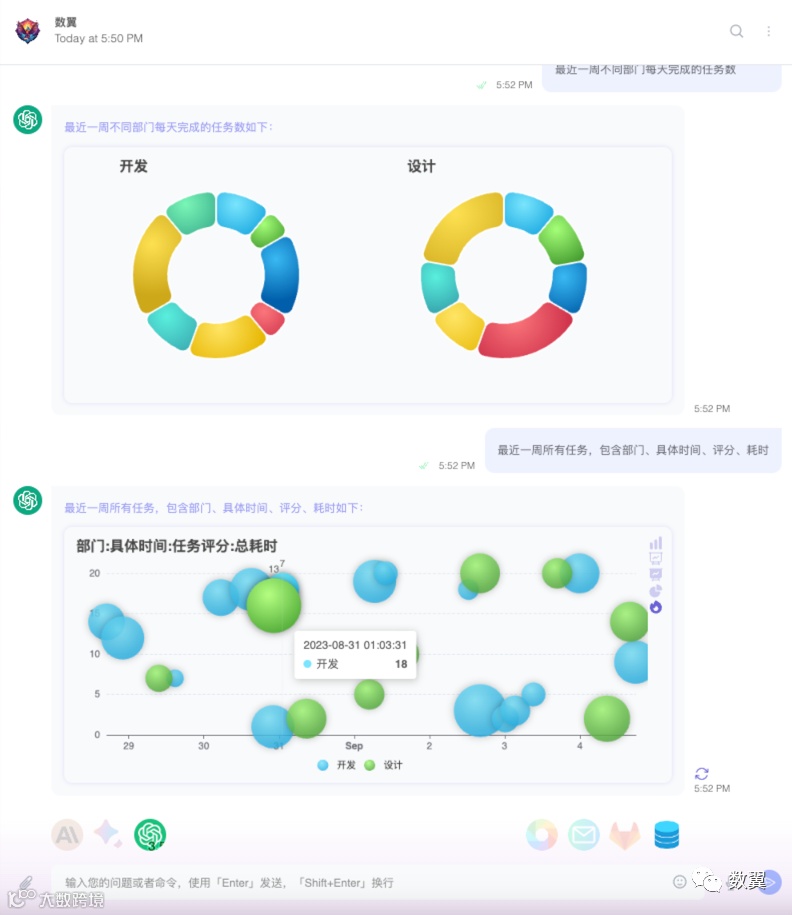Open the emoji picker smiley
The width and height of the screenshot is (792, 915).
[679, 882]
